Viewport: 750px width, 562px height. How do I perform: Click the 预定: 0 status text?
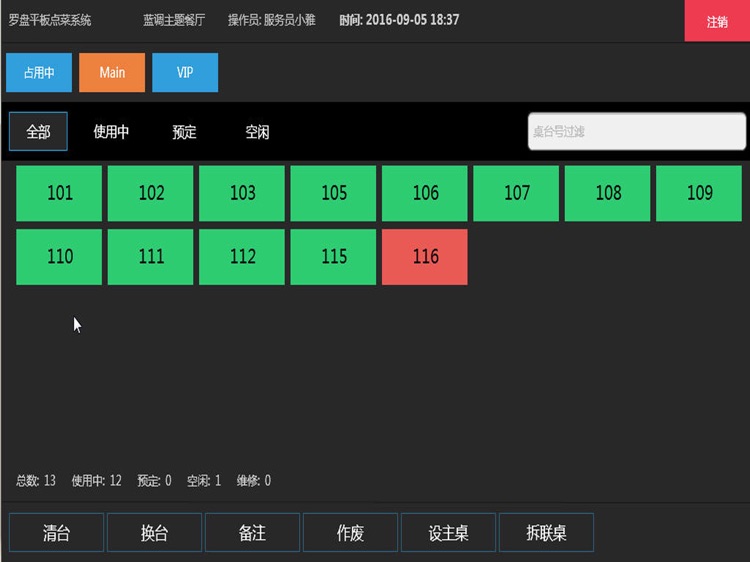(x=154, y=480)
